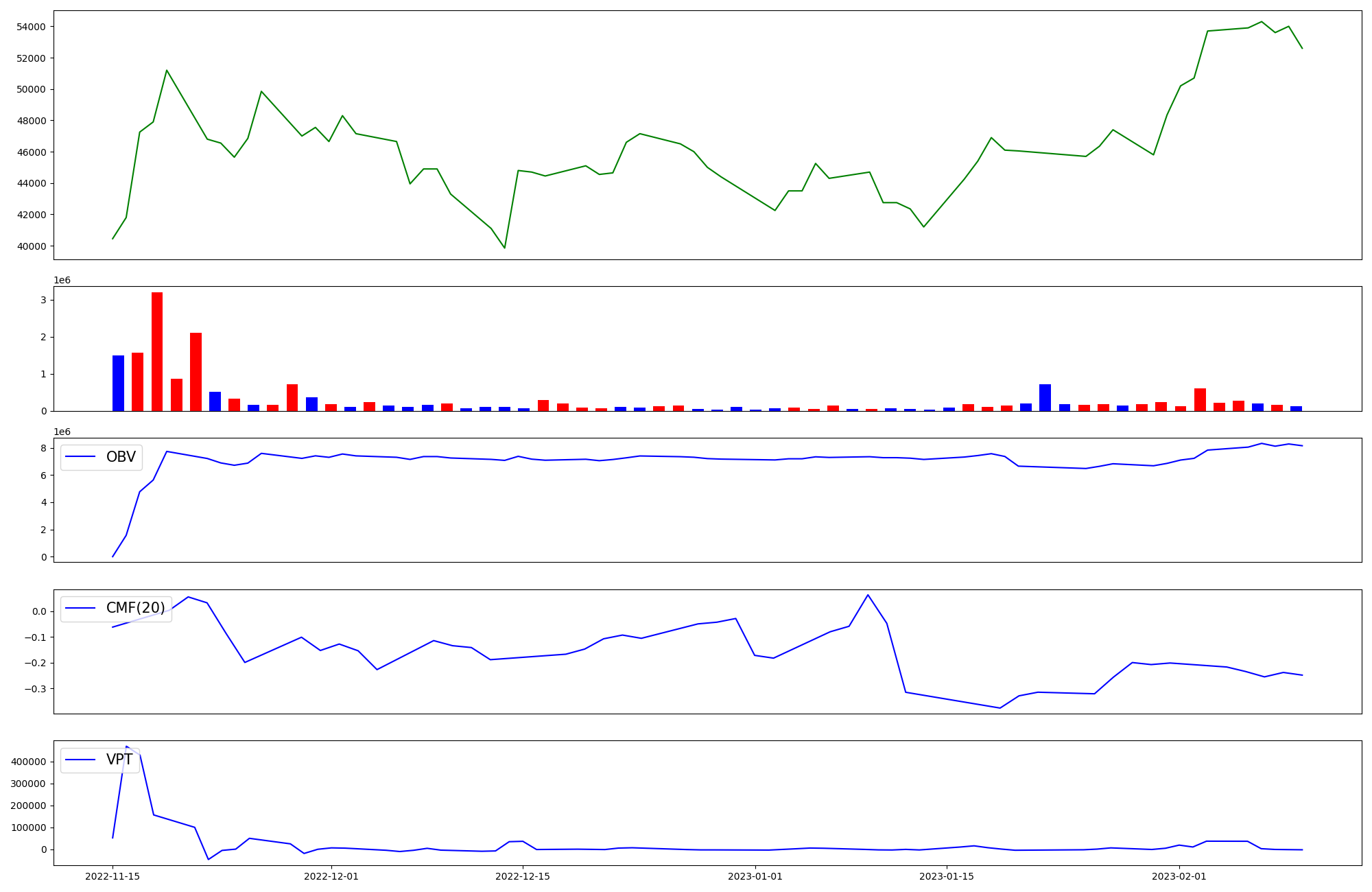Click the first blue volume bar
Image resolution: width=1372 pixels, height=892 pixels.
[118, 383]
